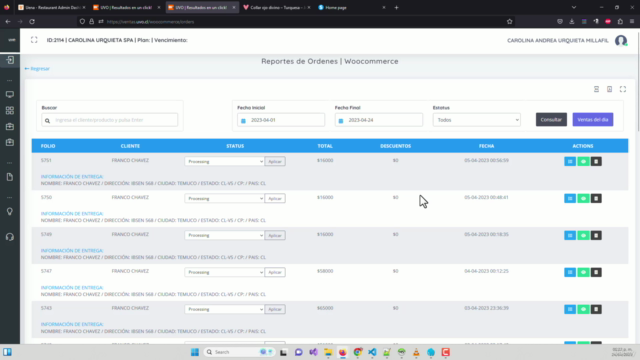The height and width of the screenshot is (360, 640).
Task: Bookmark this page with the star icon
Action: click(509, 22)
